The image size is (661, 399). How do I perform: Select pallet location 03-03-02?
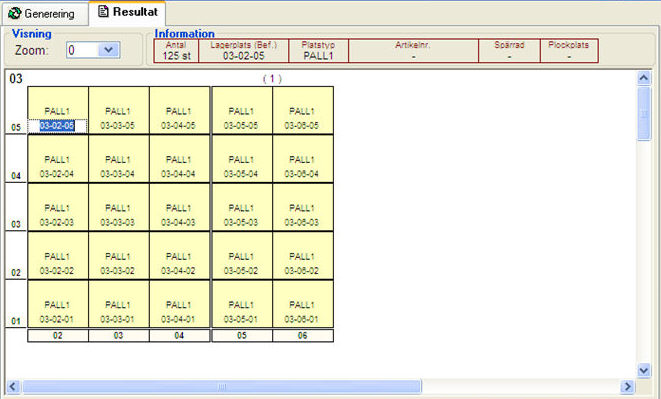pos(118,256)
